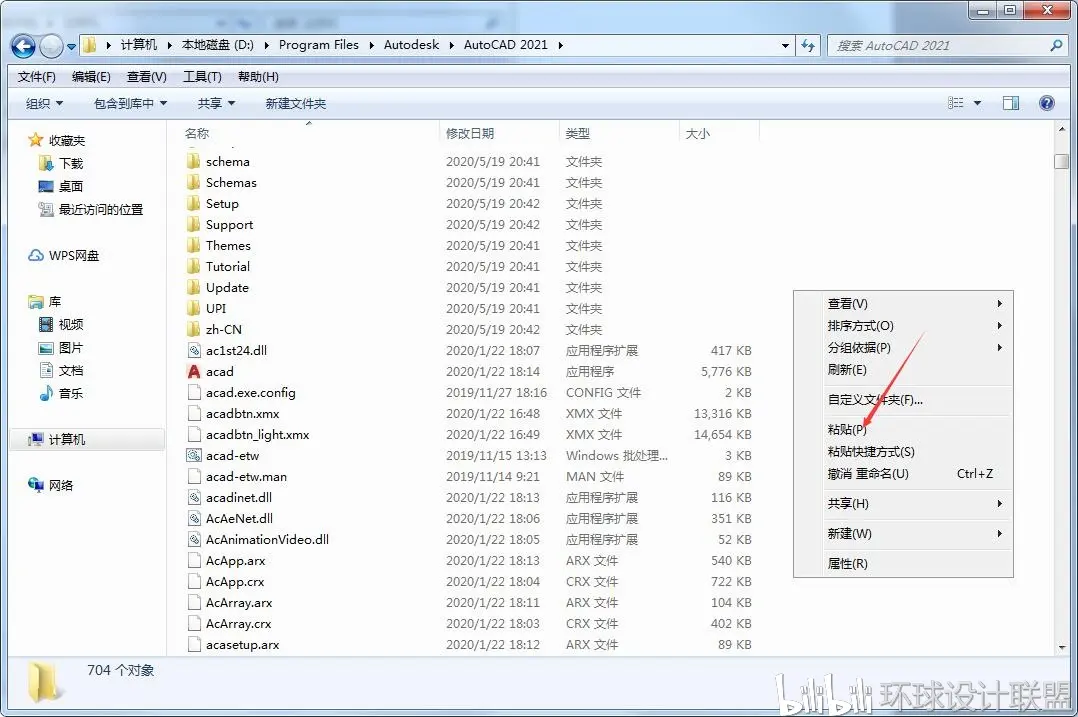Select the ac1st24.dll file icon

(x=194, y=351)
